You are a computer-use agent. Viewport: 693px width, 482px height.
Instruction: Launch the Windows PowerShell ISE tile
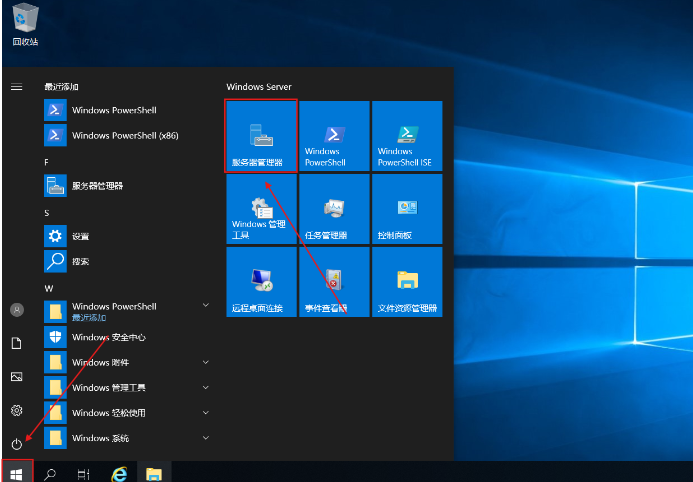pyautogui.click(x=406, y=136)
